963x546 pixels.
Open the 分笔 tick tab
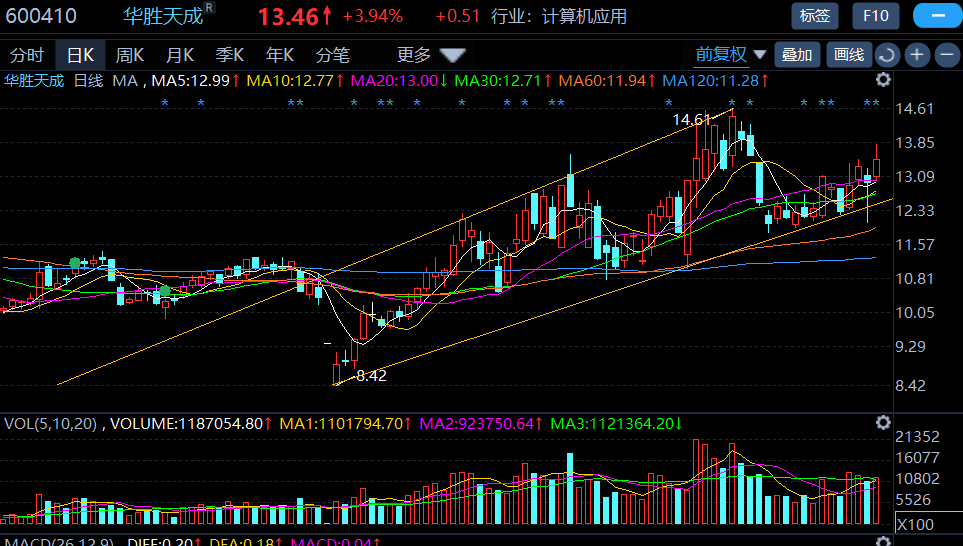pyautogui.click(x=333, y=55)
